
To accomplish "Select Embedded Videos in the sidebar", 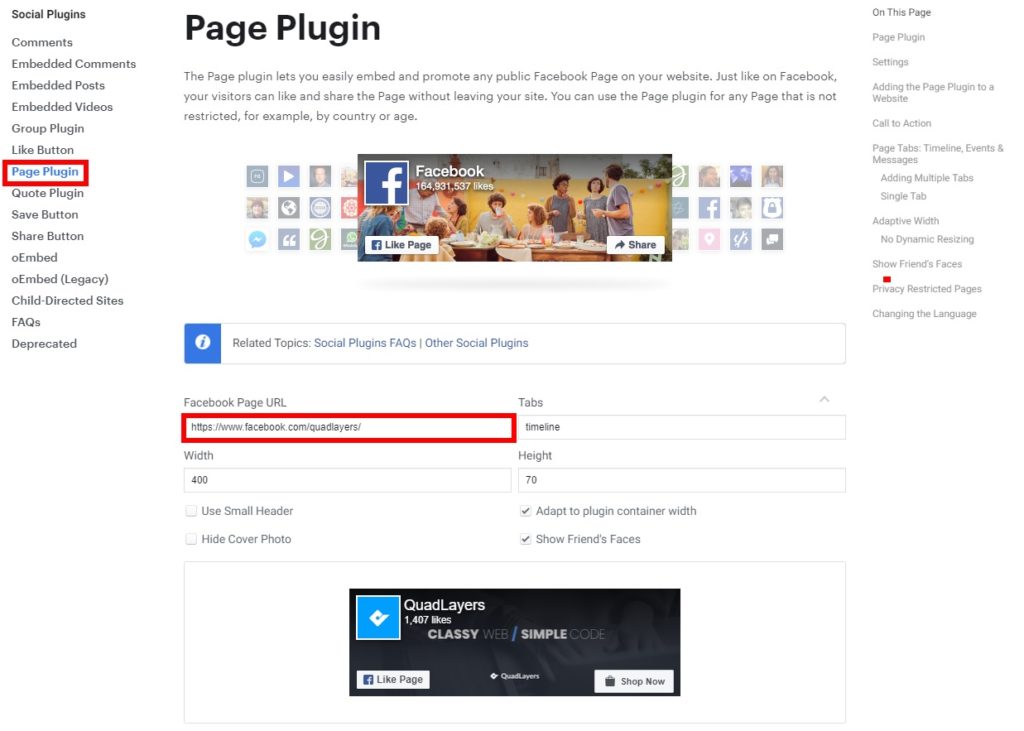I will pos(62,107).
